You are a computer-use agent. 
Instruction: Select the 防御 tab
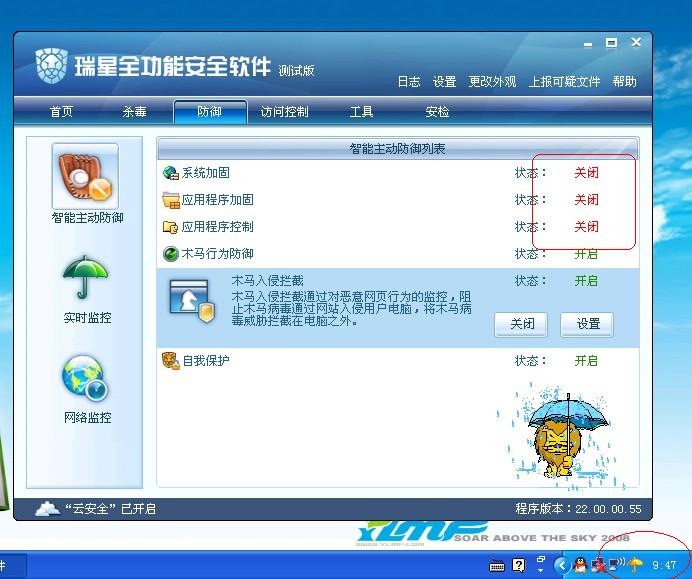click(210, 112)
